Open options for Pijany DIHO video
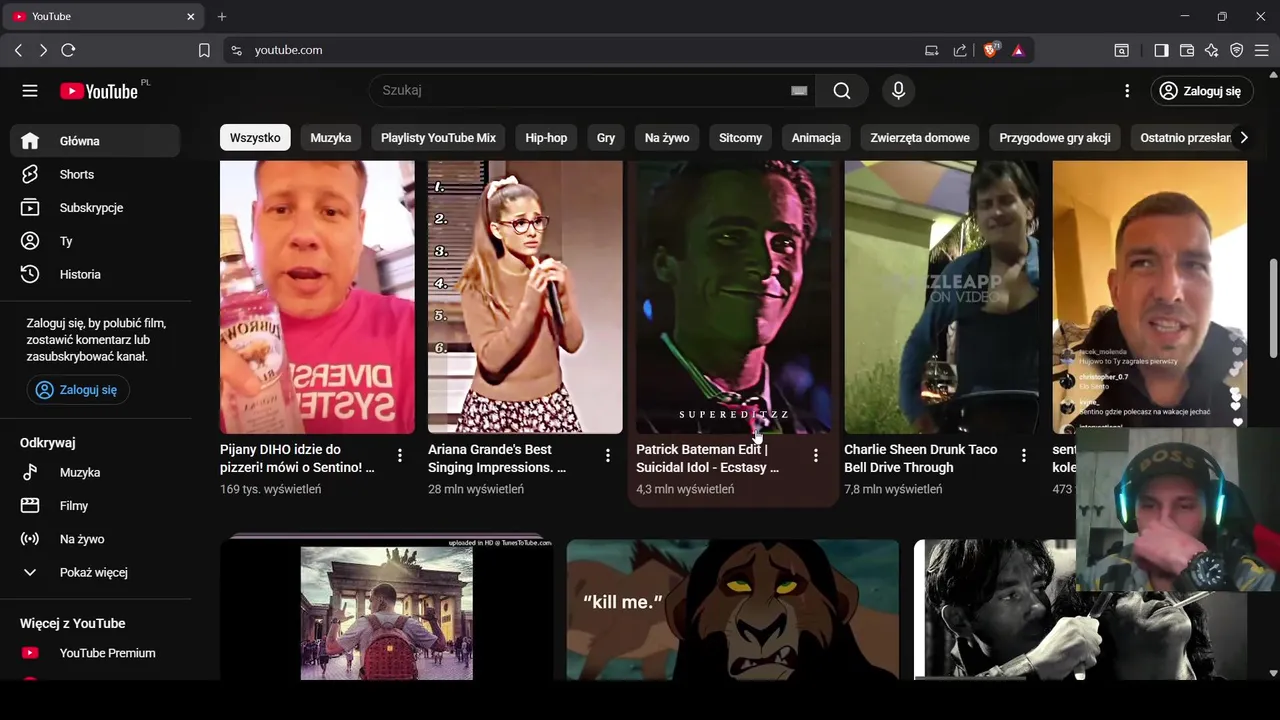Screen dimensions: 1280x720 pos(399,455)
